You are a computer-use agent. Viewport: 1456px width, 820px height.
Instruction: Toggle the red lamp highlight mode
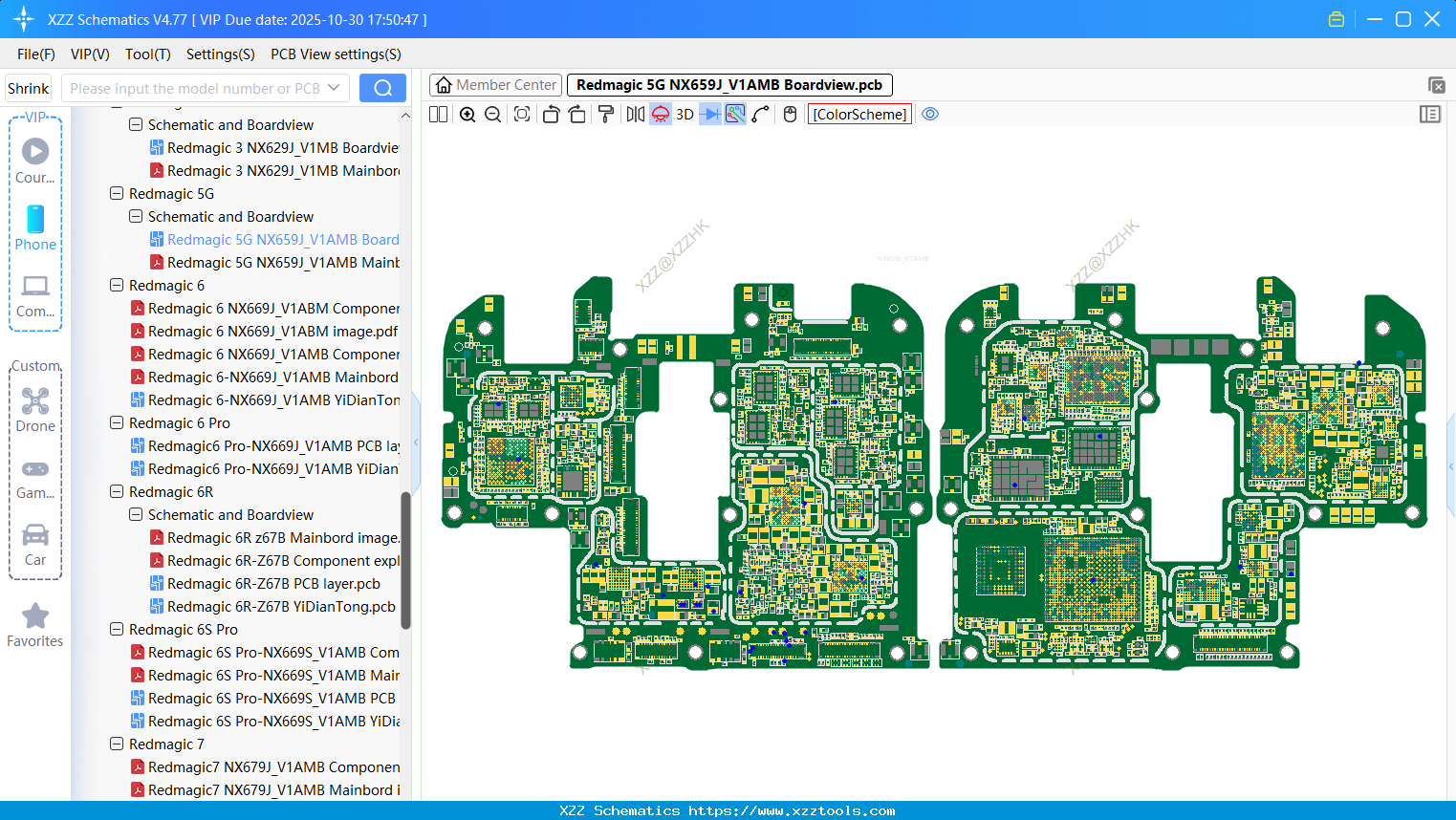click(x=660, y=114)
